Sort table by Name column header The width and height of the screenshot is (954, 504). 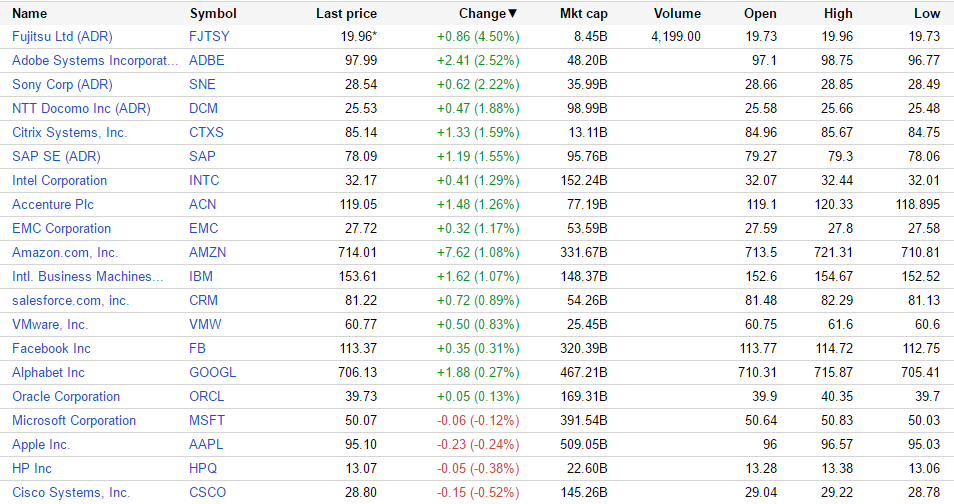29,14
